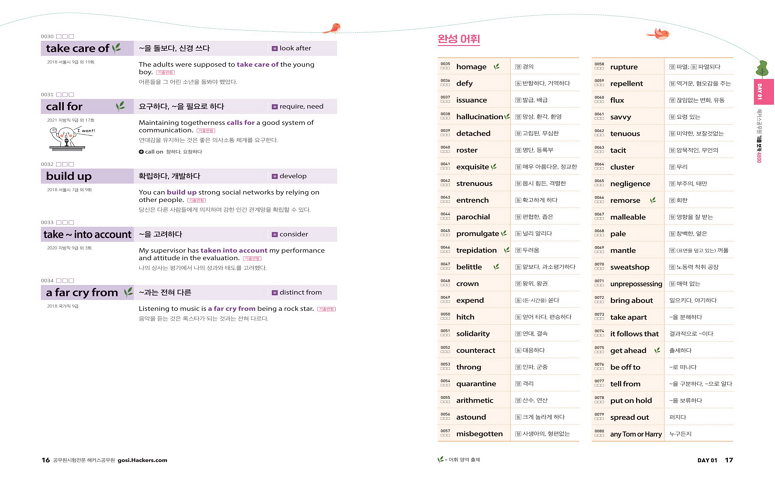Click the word 'solidarity' in the list
Screen dimensions: 775x480
point(473,334)
